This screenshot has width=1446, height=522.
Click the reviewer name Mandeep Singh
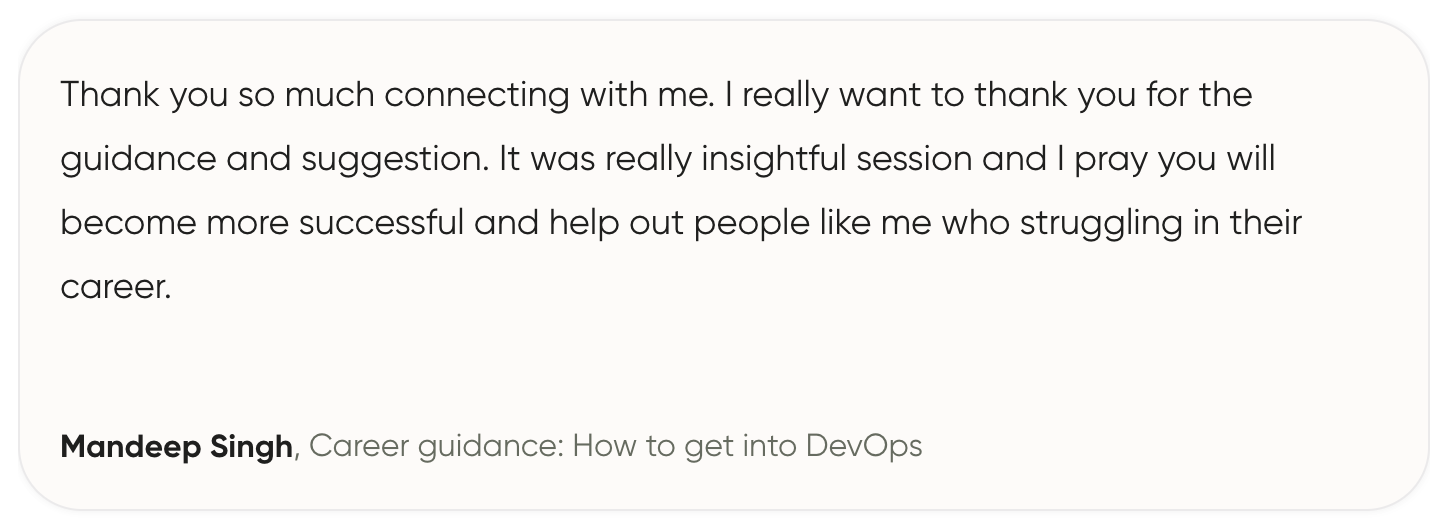click(177, 446)
